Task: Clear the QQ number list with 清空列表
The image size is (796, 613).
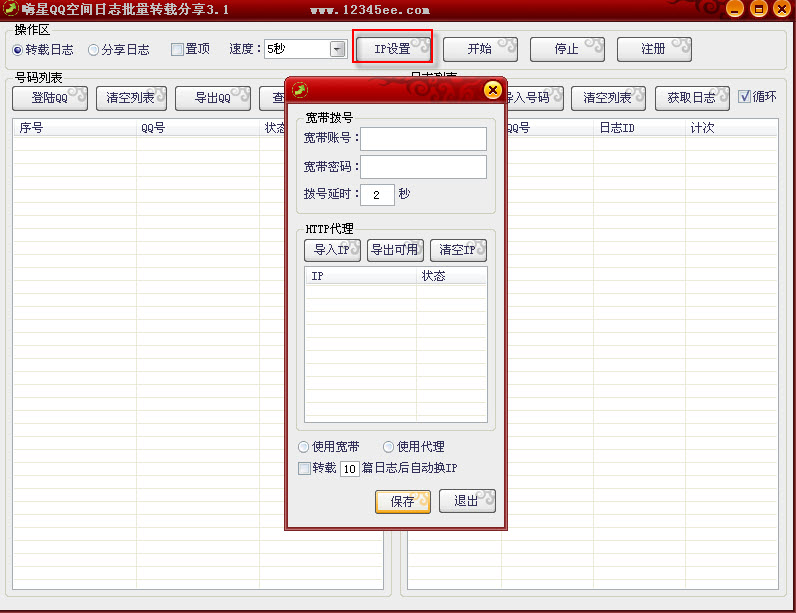Action: [x=131, y=97]
